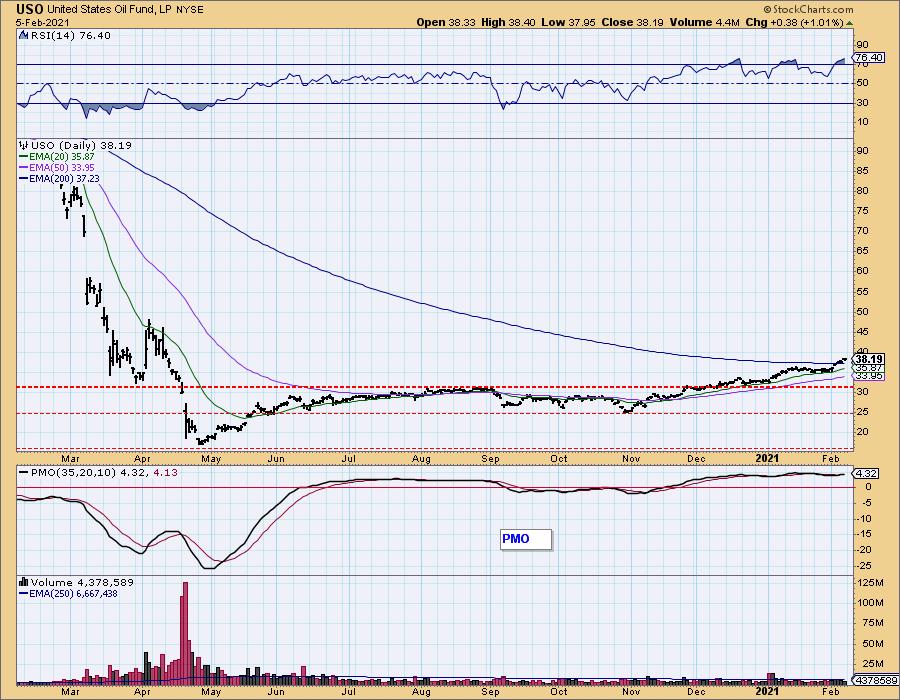Click the -25 PMO axis label

click(x=866, y=566)
